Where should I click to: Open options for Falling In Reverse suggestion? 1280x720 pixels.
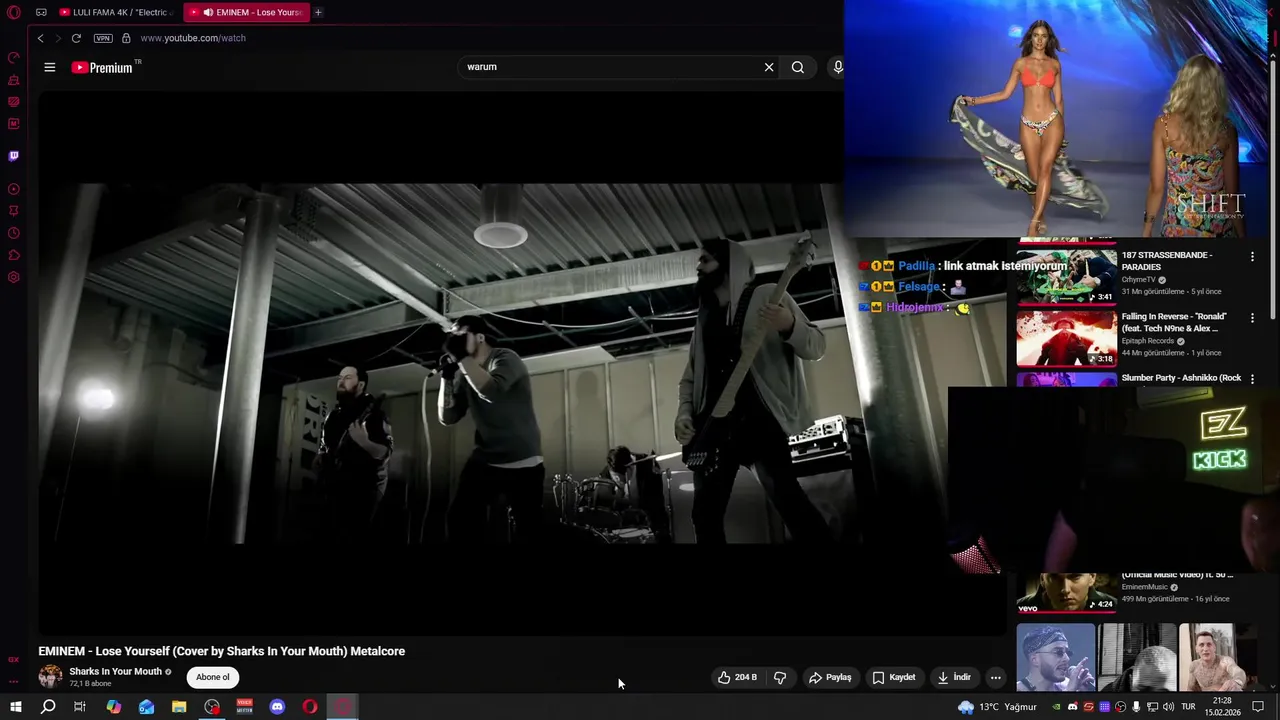pyautogui.click(x=1252, y=319)
